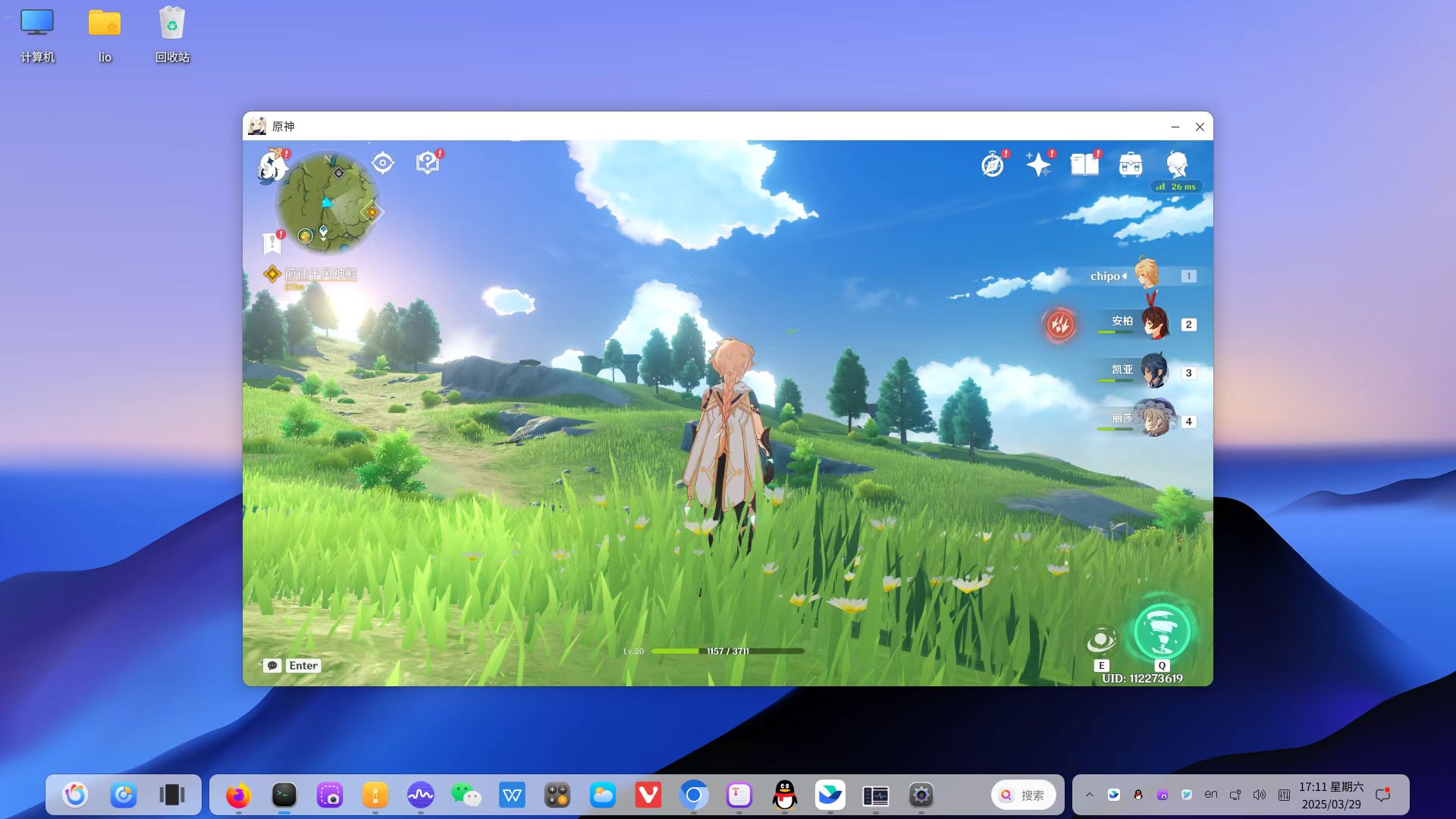Open the 计算机 desktop icon
Viewport: 1456px width, 819px height.
[37, 36]
